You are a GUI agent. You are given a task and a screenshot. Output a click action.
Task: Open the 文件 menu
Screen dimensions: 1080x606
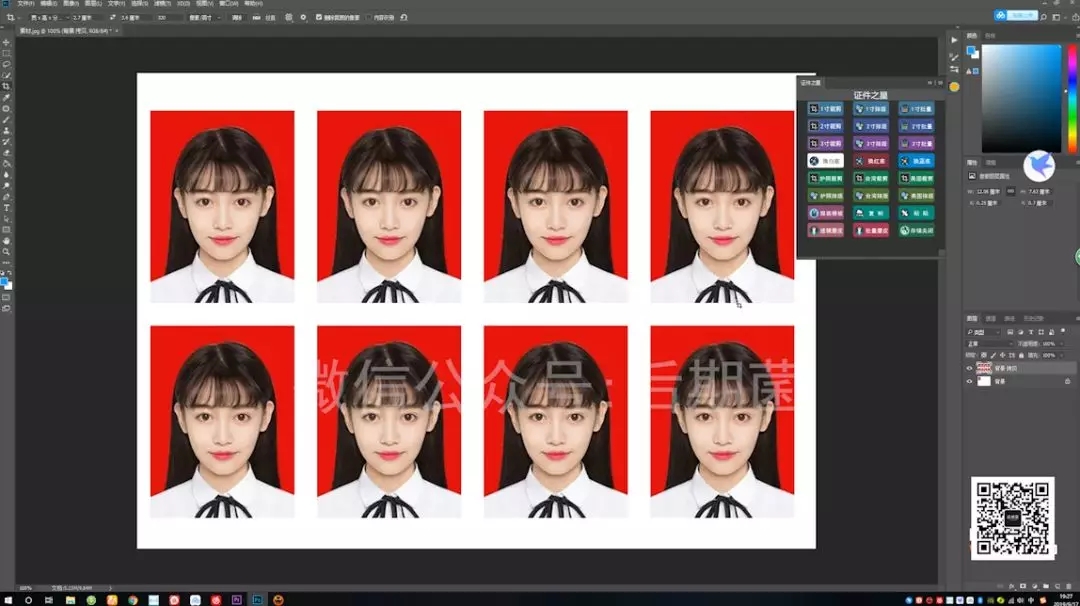pos(25,3)
